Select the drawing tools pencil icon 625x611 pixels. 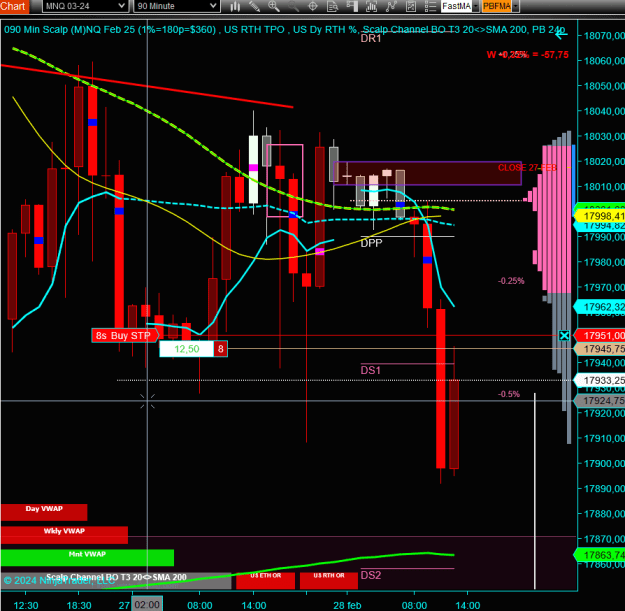pyautogui.click(x=254, y=6)
